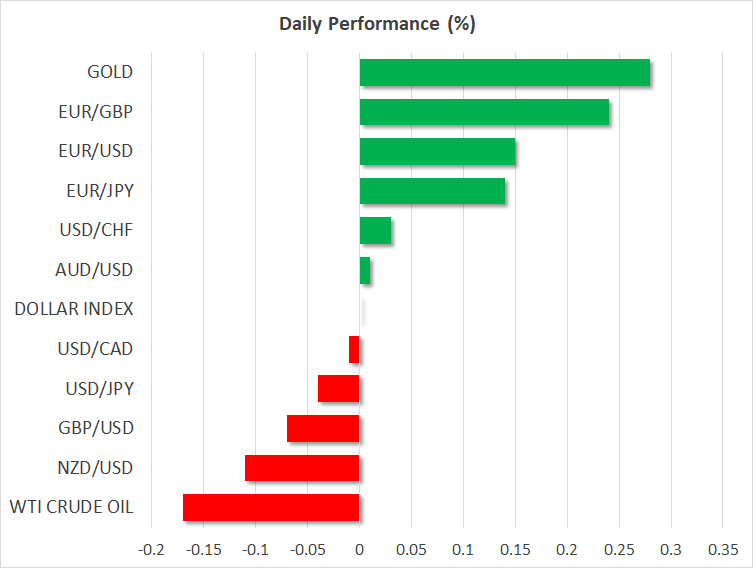Viewport: 753px width, 568px height.
Task: Click the chart title Daily Performance (%)
Action: [376, 24]
